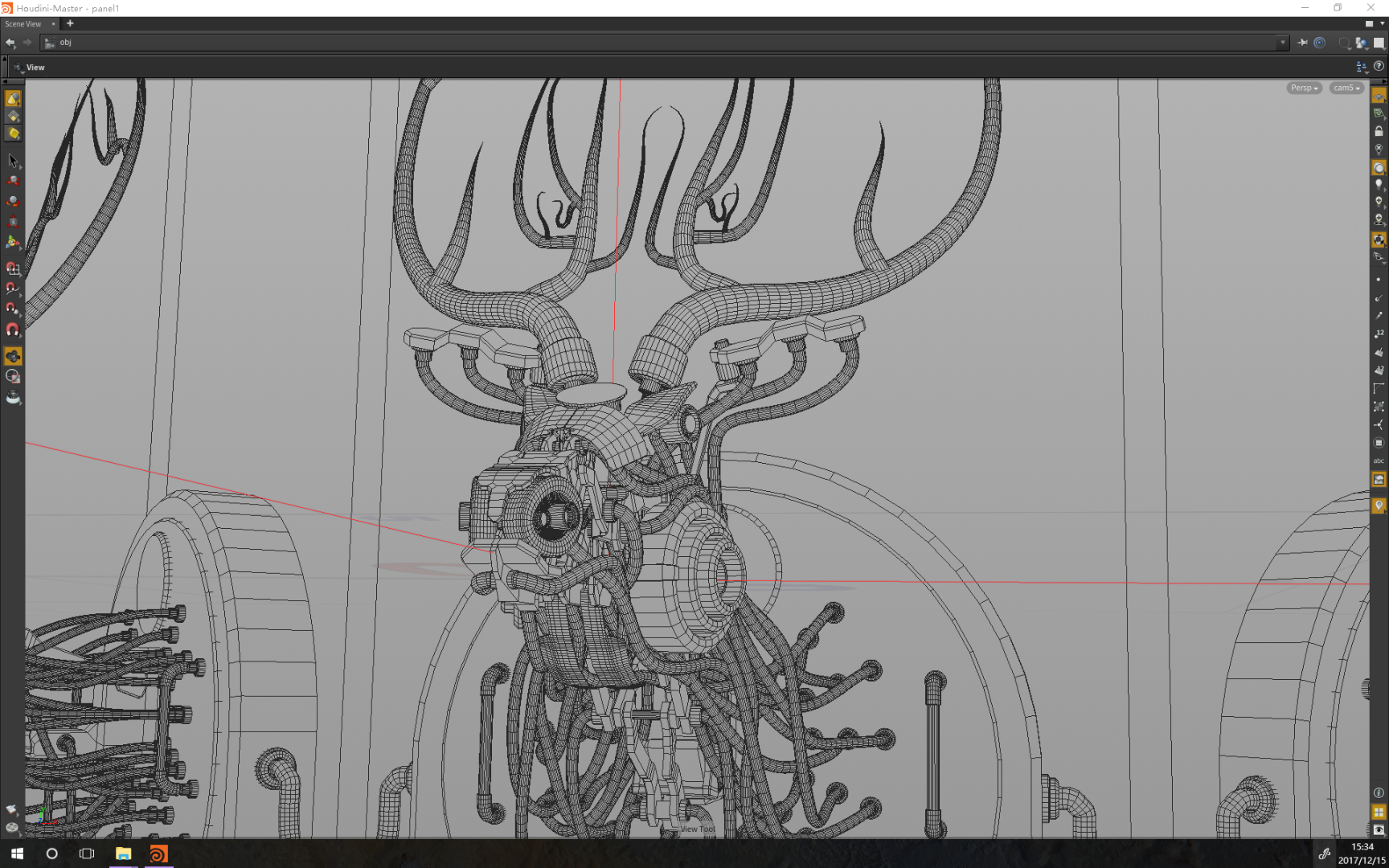1389x868 pixels.
Task: Collapse the left toolbar arrow
Action: click(6, 81)
